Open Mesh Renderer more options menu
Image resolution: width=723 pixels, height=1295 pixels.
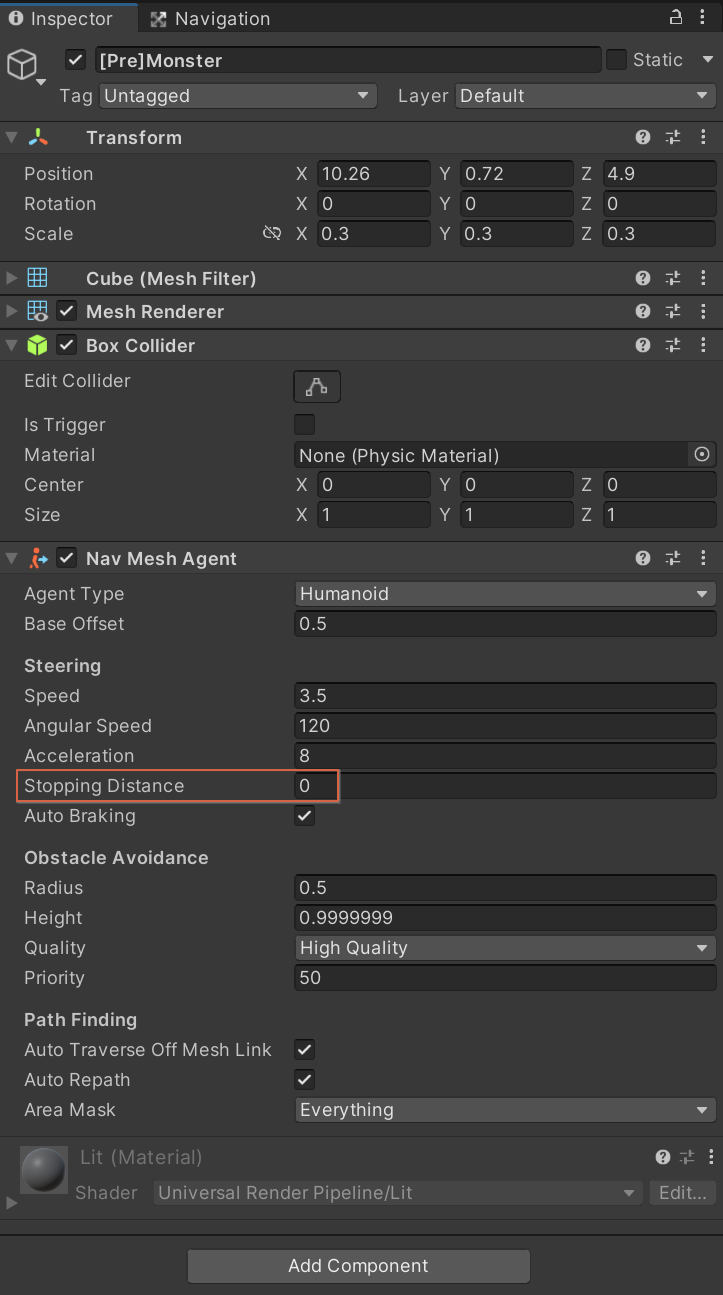[x=704, y=312]
